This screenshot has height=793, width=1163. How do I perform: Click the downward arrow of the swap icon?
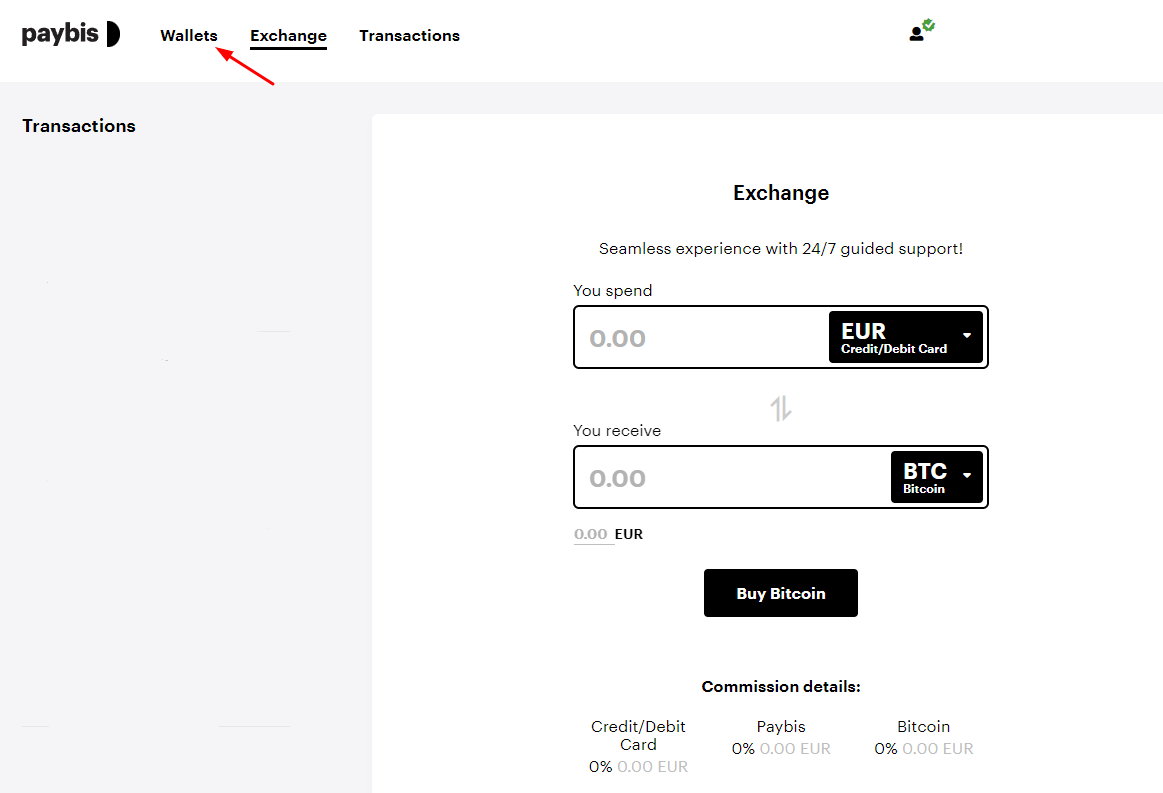785,408
